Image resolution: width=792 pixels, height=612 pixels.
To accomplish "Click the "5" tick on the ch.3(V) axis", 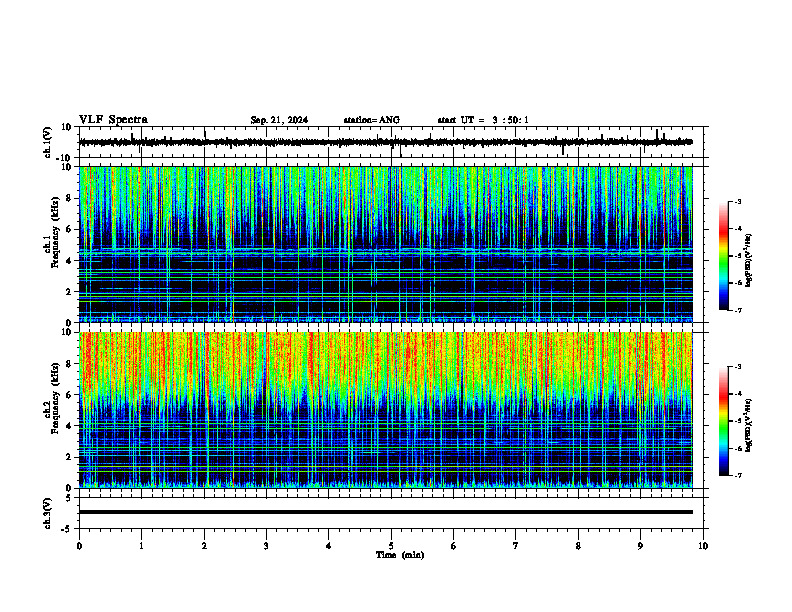I will point(69,498).
